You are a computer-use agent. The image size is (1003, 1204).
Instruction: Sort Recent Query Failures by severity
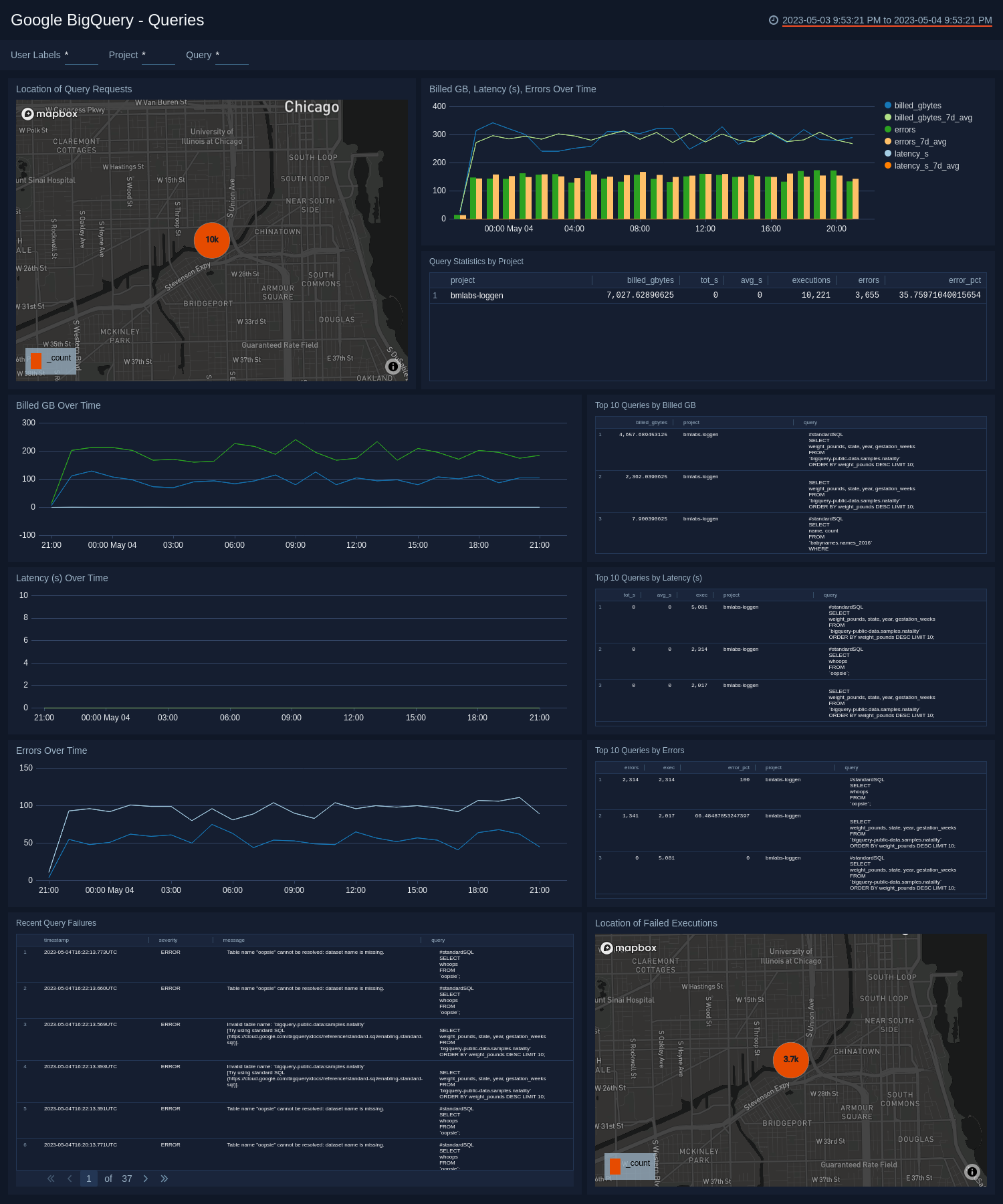coord(168,940)
